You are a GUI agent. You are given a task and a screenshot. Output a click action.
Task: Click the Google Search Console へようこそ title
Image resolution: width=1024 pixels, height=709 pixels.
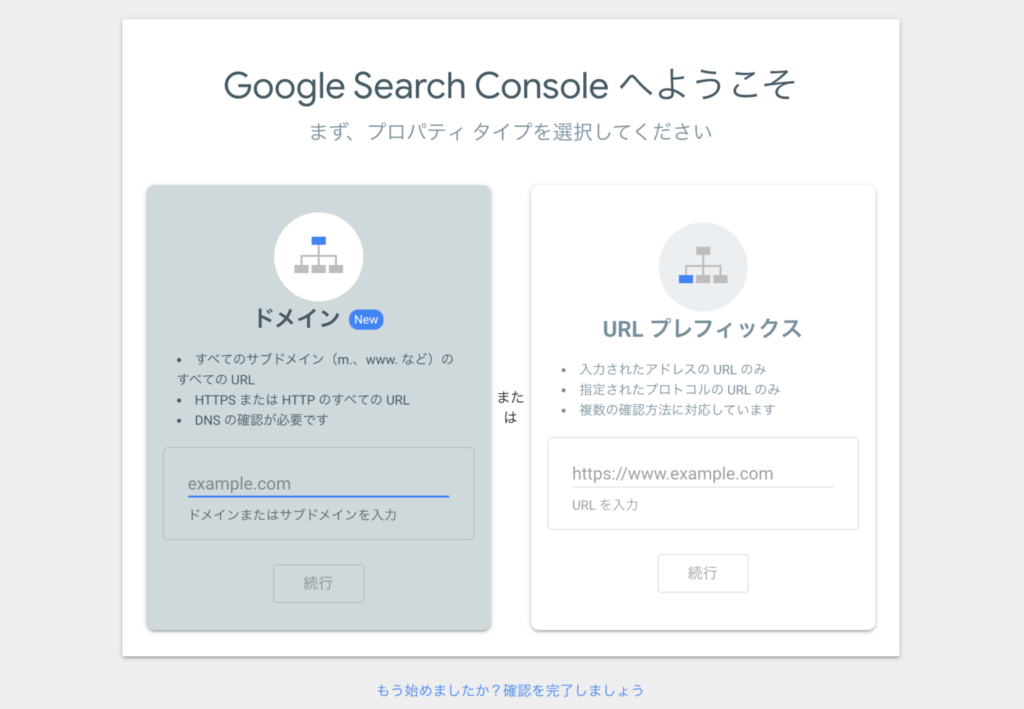pos(510,86)
